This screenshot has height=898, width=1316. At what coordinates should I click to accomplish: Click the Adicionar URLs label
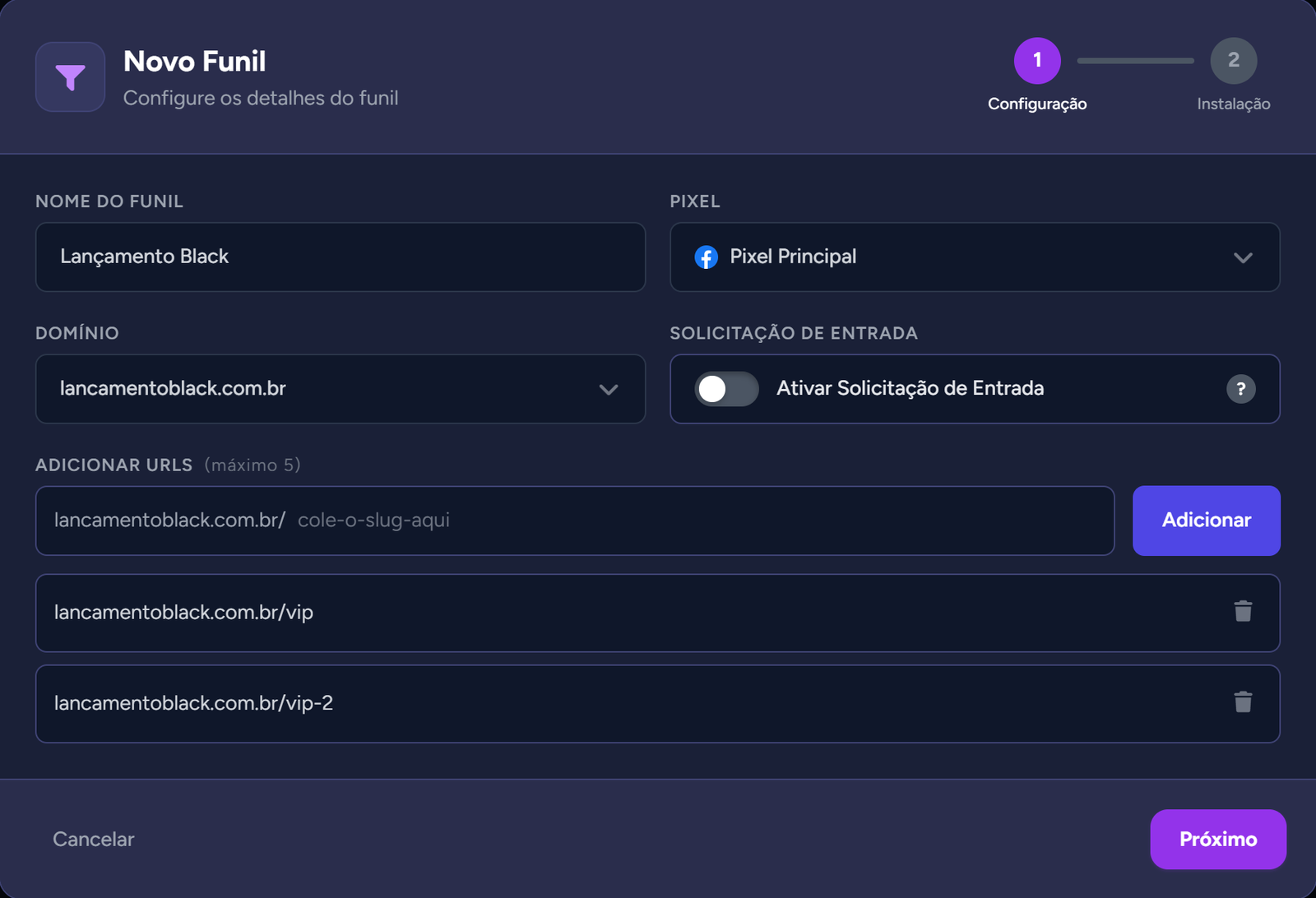114,465
